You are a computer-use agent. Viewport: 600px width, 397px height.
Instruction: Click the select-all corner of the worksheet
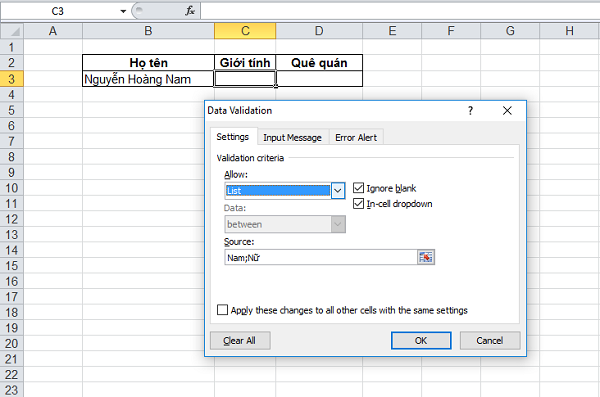tap(12, 31)
